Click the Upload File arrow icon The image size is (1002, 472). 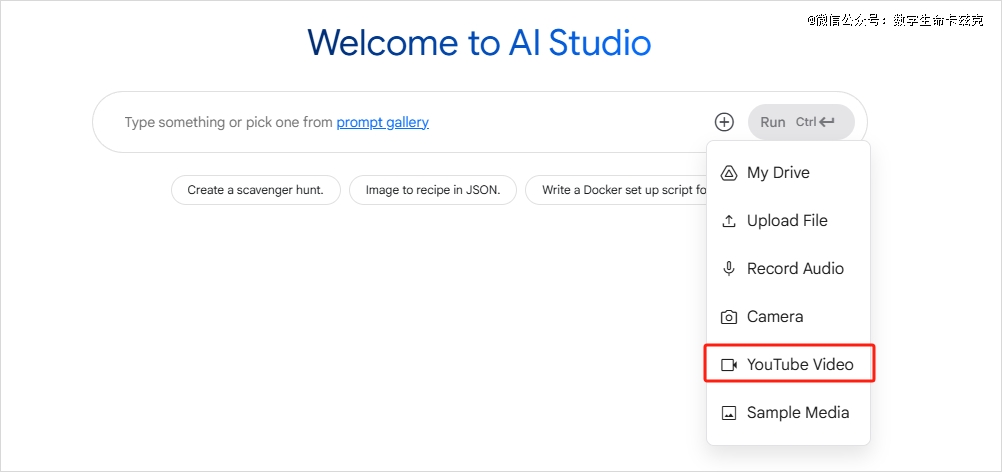(728, 221)
